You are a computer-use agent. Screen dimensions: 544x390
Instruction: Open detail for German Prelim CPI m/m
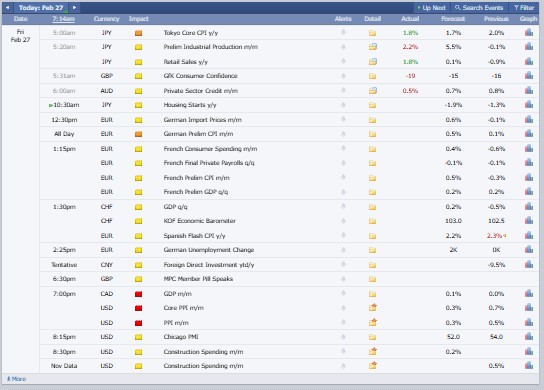click(x=372, y=134)
